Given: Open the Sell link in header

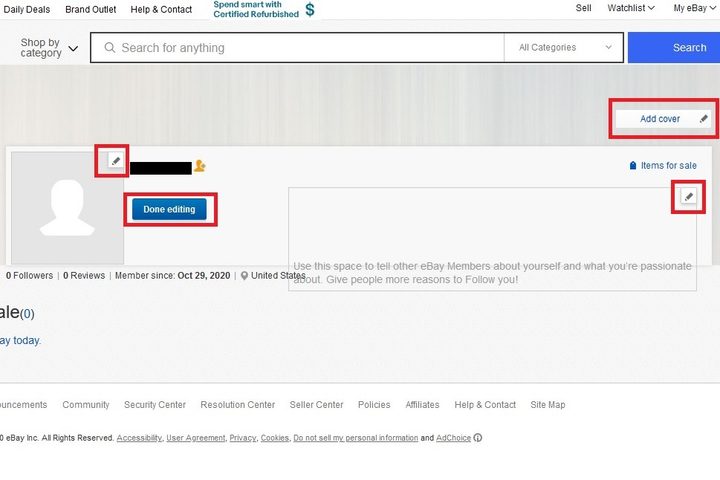Looking at the screenshot, I should [583, 8].
